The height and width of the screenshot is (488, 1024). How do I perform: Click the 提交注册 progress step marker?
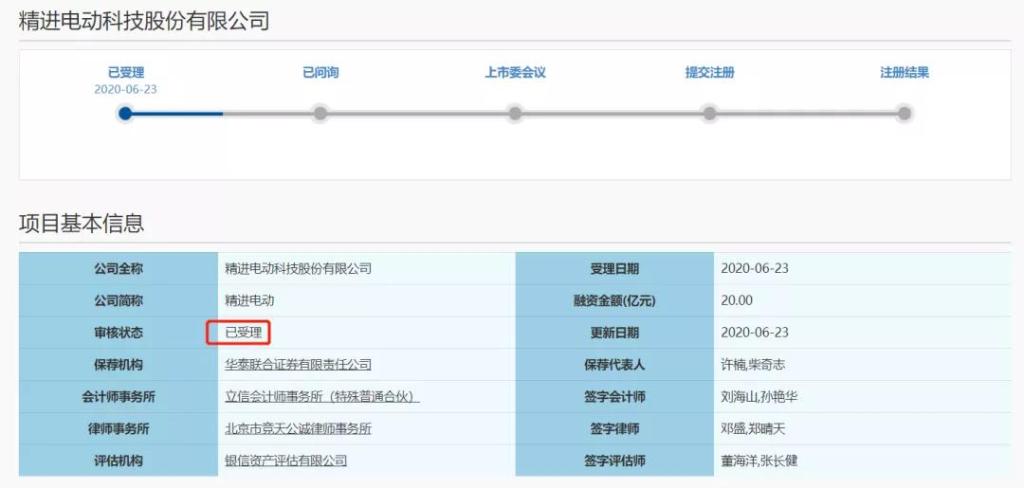click(x=709, y=114)
